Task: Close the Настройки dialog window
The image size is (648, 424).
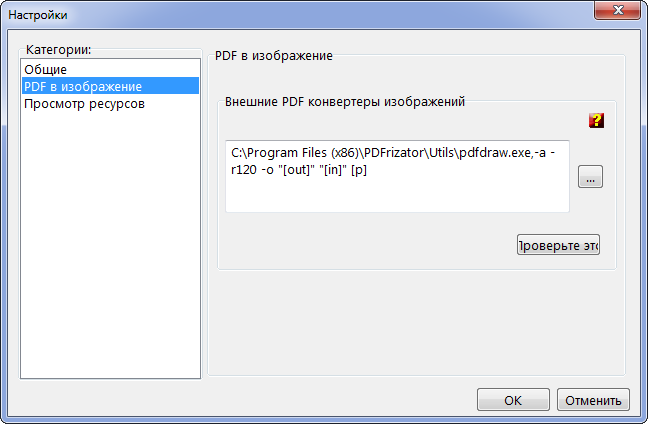Action: pos(615,12)
